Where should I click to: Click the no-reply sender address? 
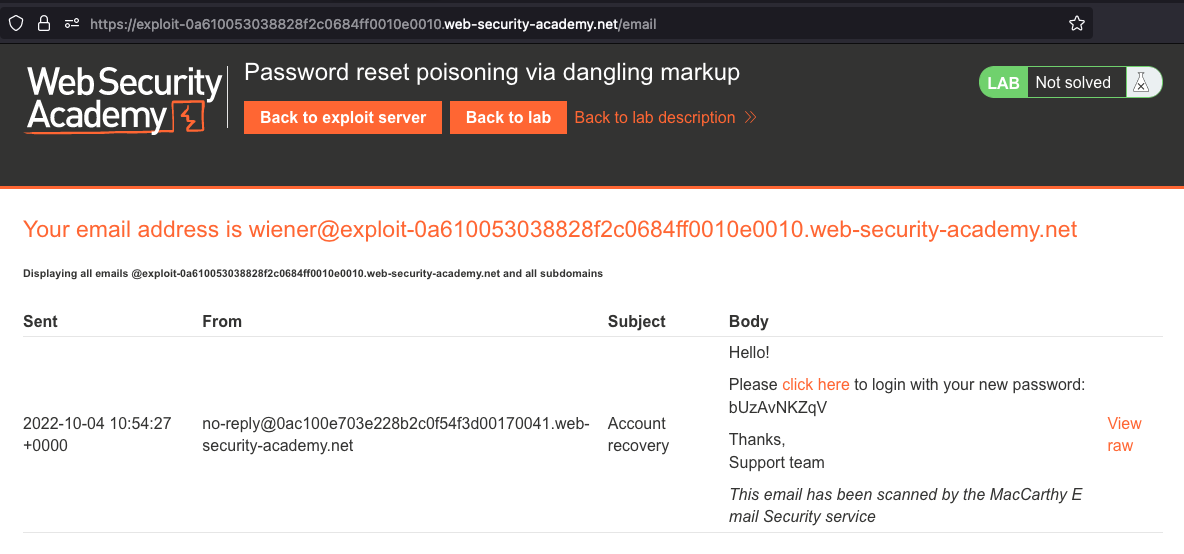point(395,434)
